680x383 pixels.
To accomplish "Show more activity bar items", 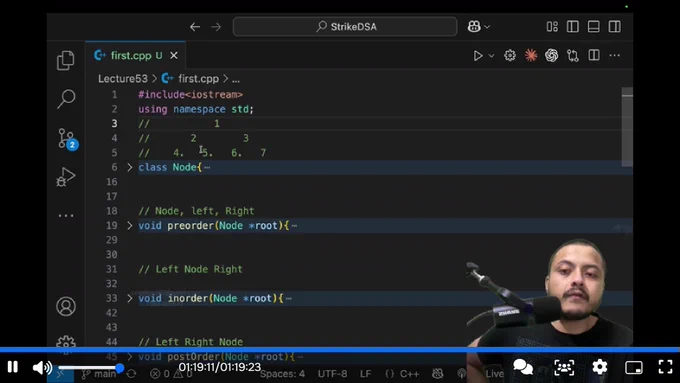I will tap(66, 215).
